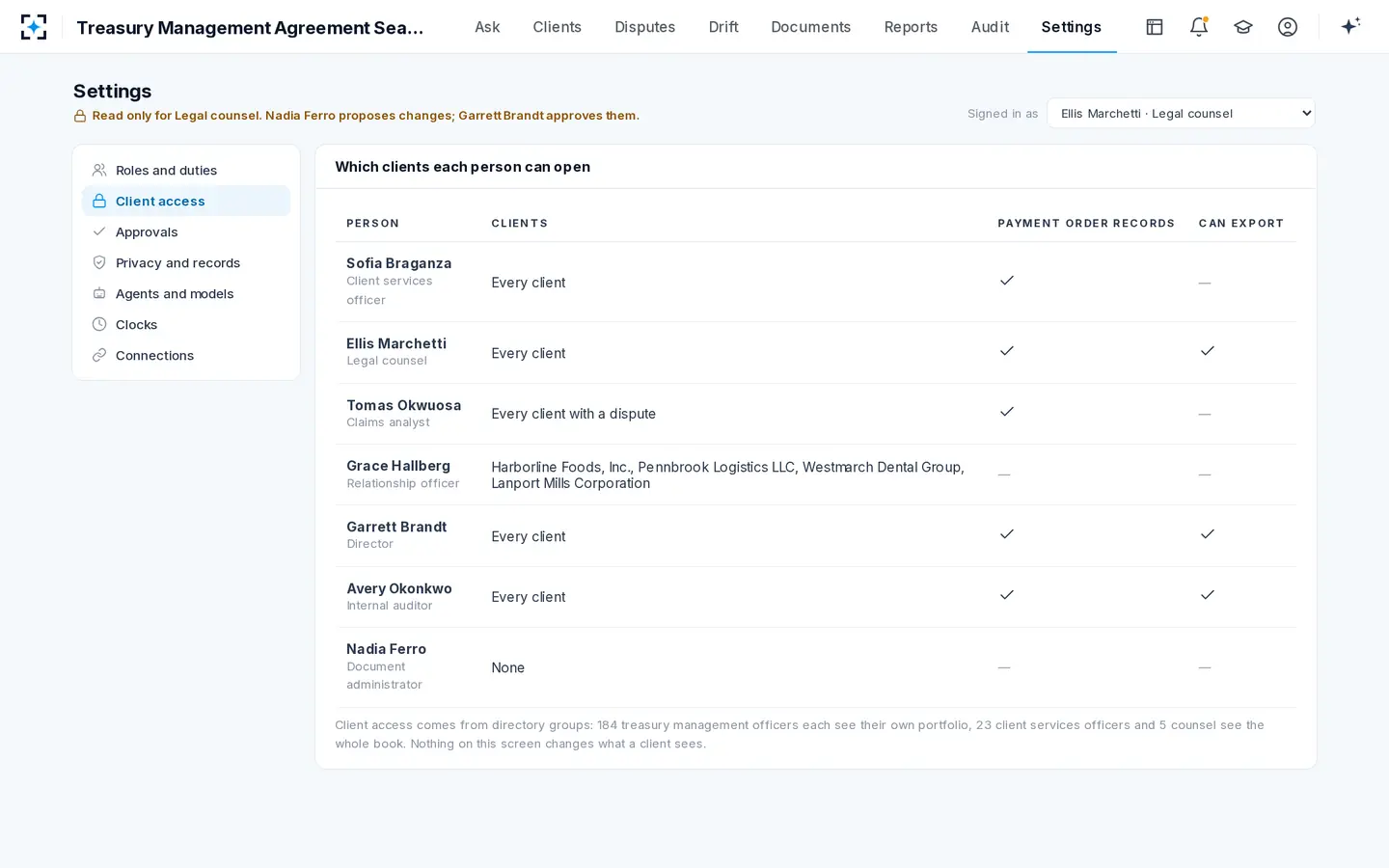Open Connections settings section
Screen dimensions: 1389x868
186,355
